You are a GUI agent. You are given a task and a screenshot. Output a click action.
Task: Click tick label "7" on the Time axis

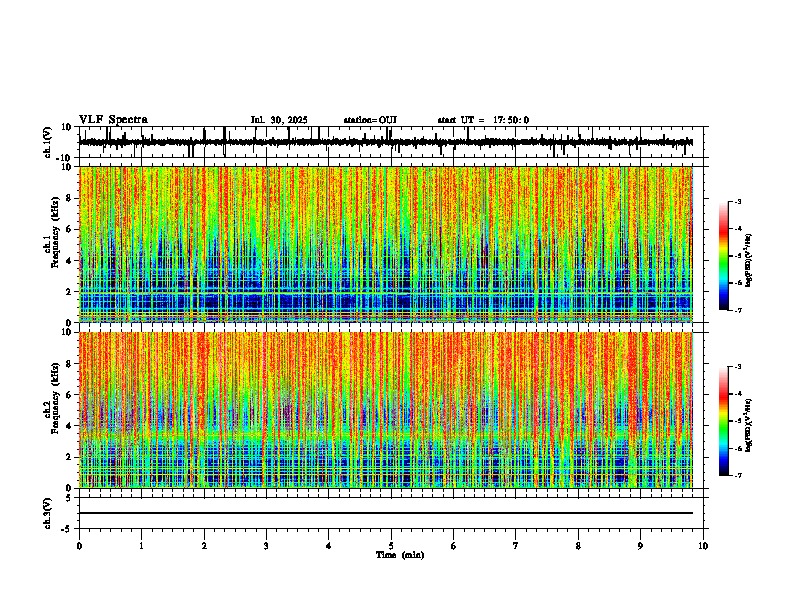[516, 546]
